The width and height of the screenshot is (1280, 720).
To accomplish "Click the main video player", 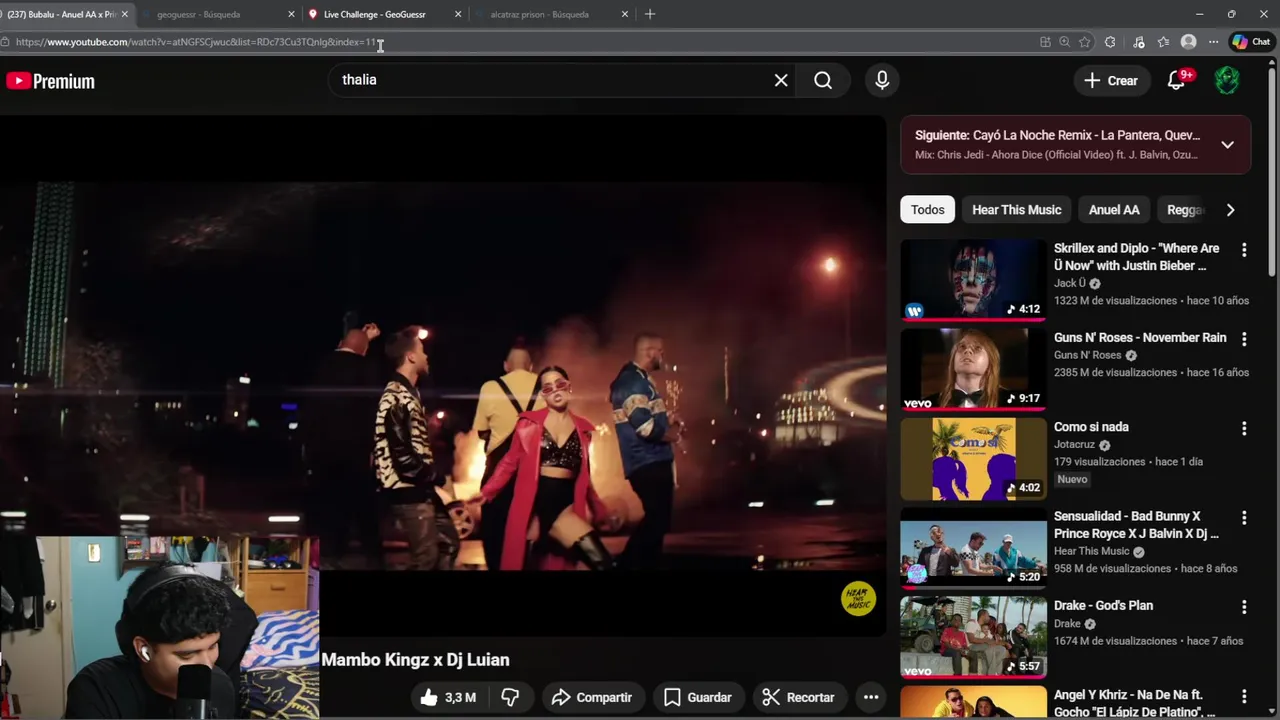I will click(x=443, y=375).
